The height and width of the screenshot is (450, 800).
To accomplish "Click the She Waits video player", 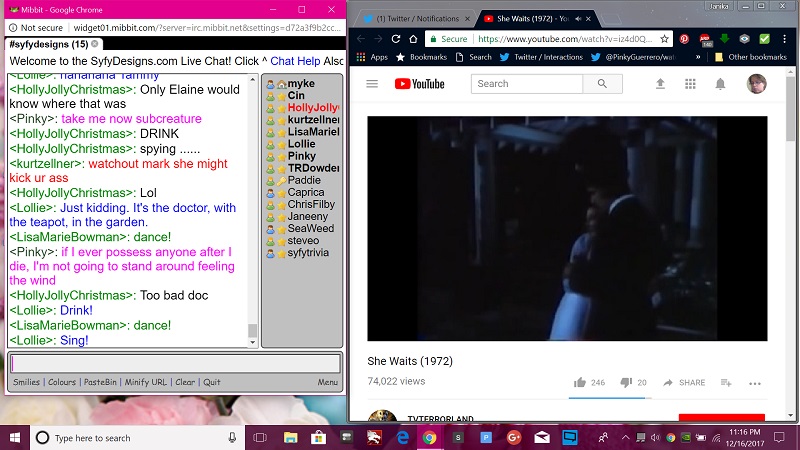I will 567,229.
